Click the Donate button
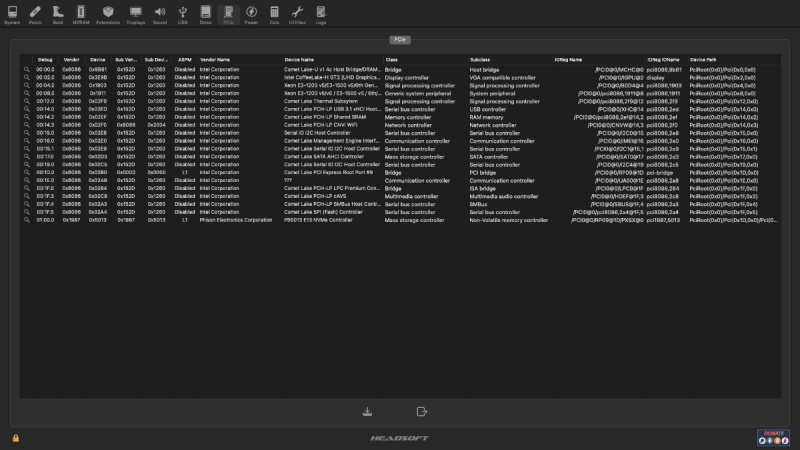This screenshot has height=450, width=800. [x=773, y=437]
